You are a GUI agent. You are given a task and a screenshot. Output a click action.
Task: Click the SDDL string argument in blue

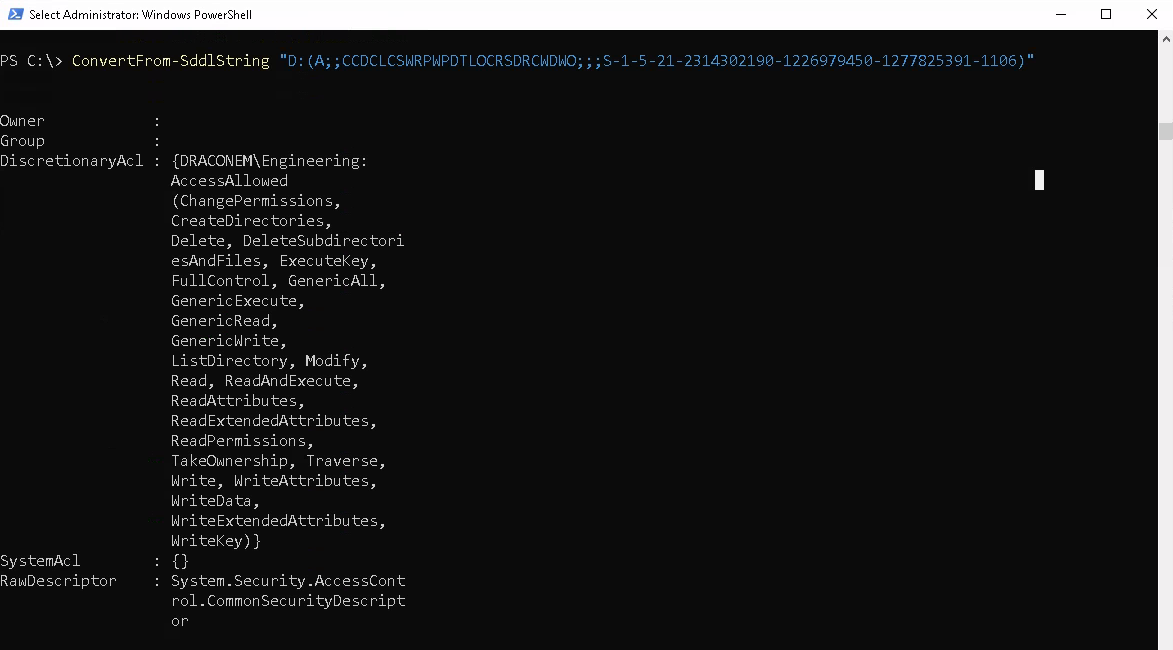click(657, 61)
